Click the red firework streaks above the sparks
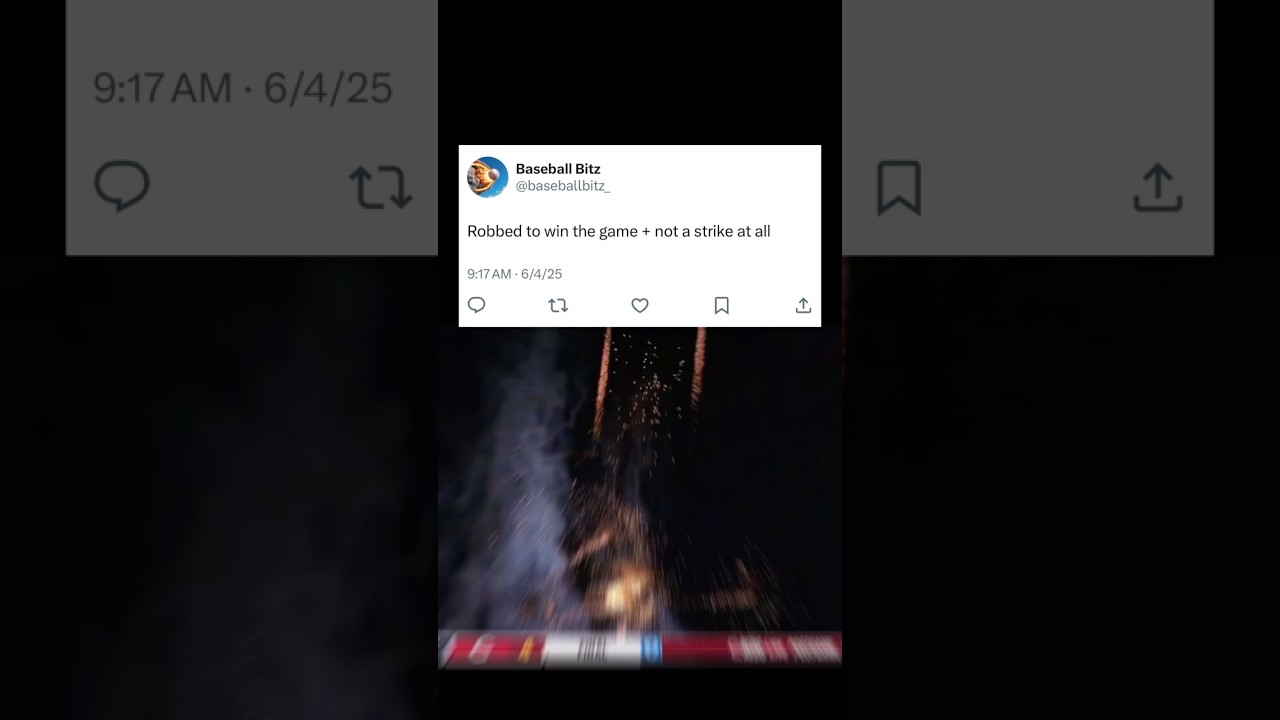The width and height of the screenshot is (1280, 720). pos(650,370)
